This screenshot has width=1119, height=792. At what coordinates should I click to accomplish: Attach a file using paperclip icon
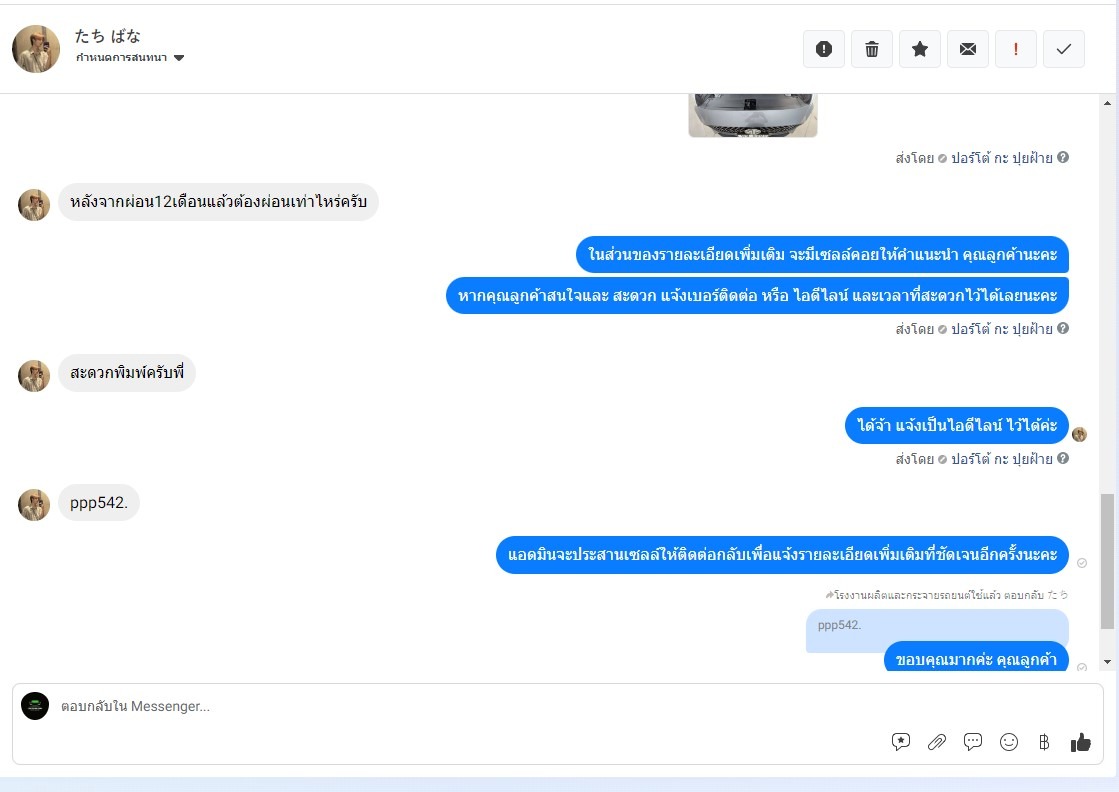click(x=937, y=742)
